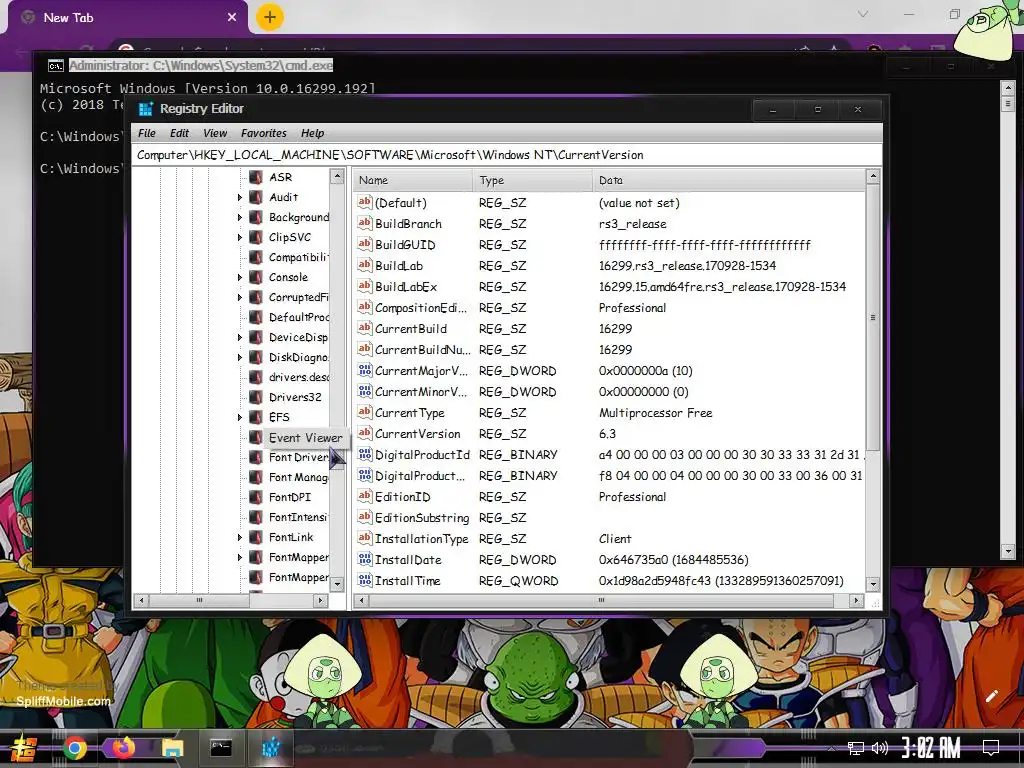Click the BuildLab string value icon
This screenshot has height=768, width=1024.
click(364, 265)
